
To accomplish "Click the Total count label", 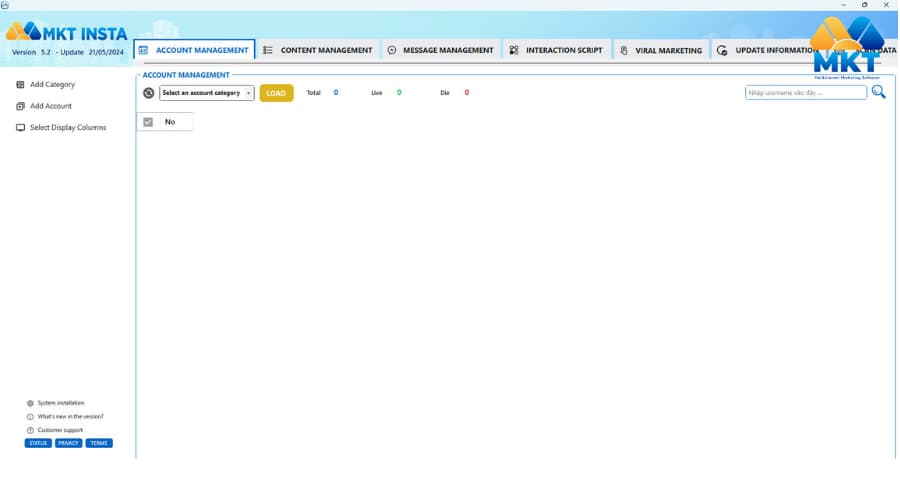I will [313, 92].
